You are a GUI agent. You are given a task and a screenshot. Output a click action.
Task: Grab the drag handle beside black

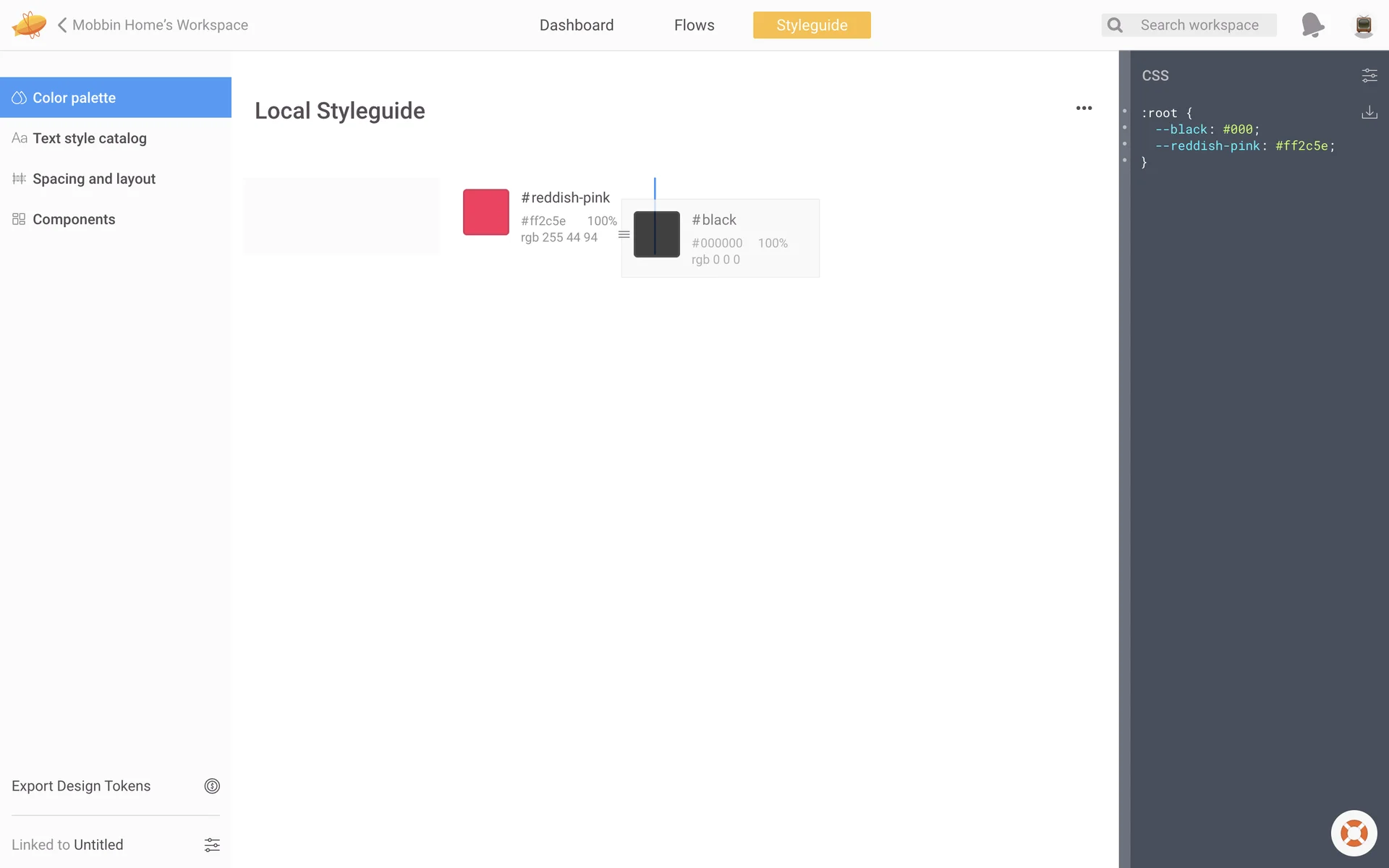point(624,234)
